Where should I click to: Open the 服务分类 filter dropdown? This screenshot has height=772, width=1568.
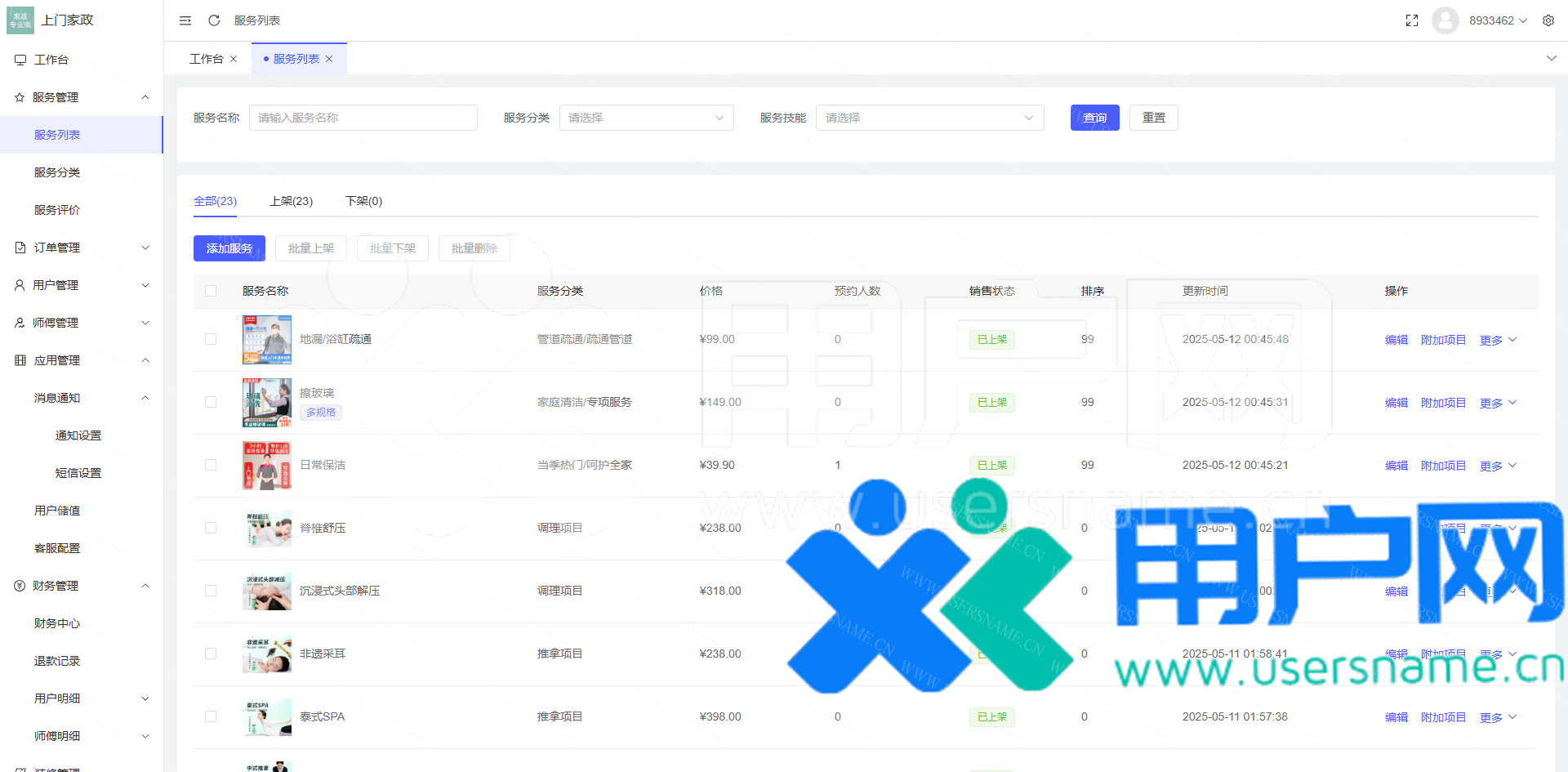pyautogui.click(x=646, y=118)
